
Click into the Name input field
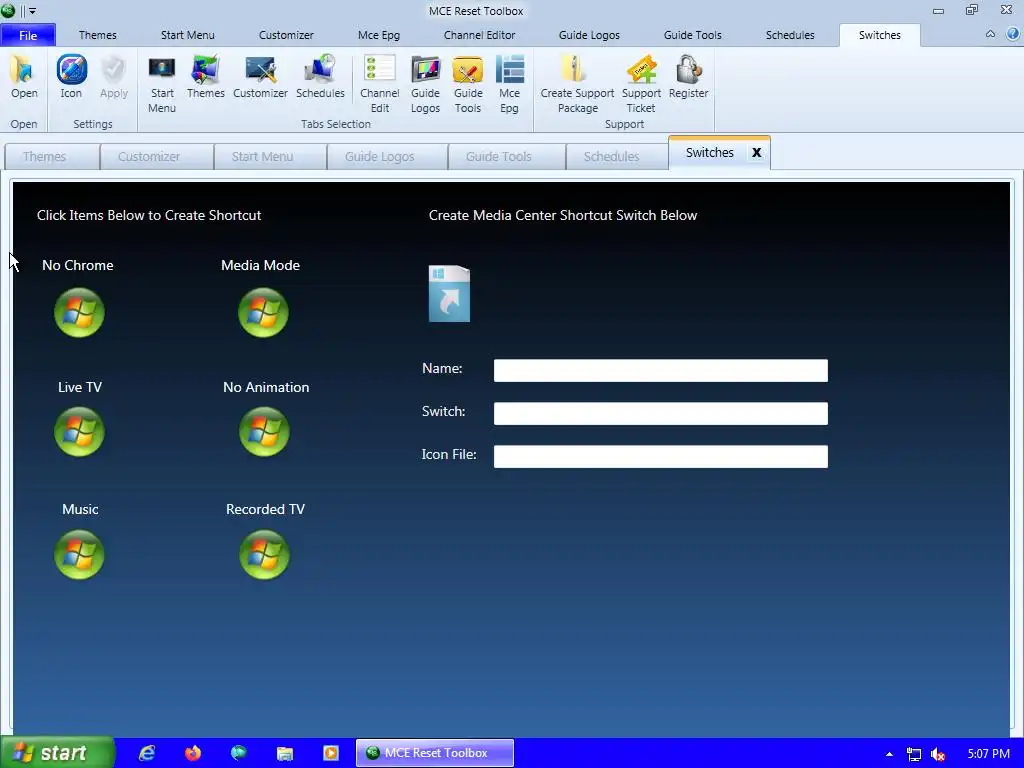coord(660,370)
